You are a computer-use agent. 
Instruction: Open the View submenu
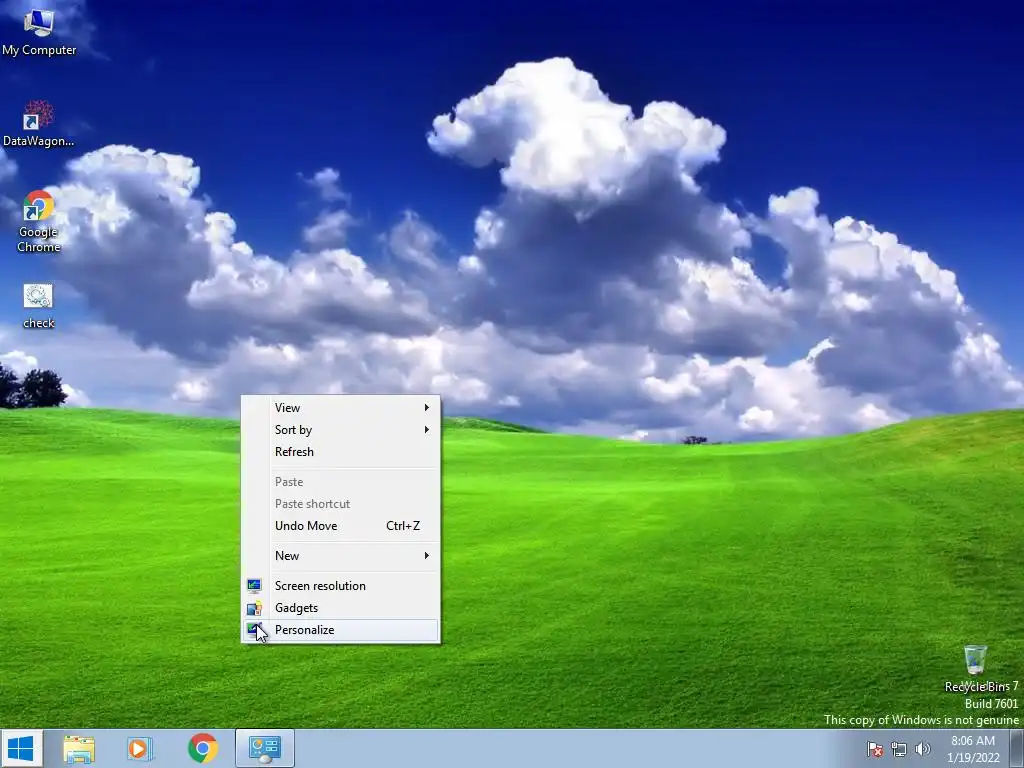point(340,408)
